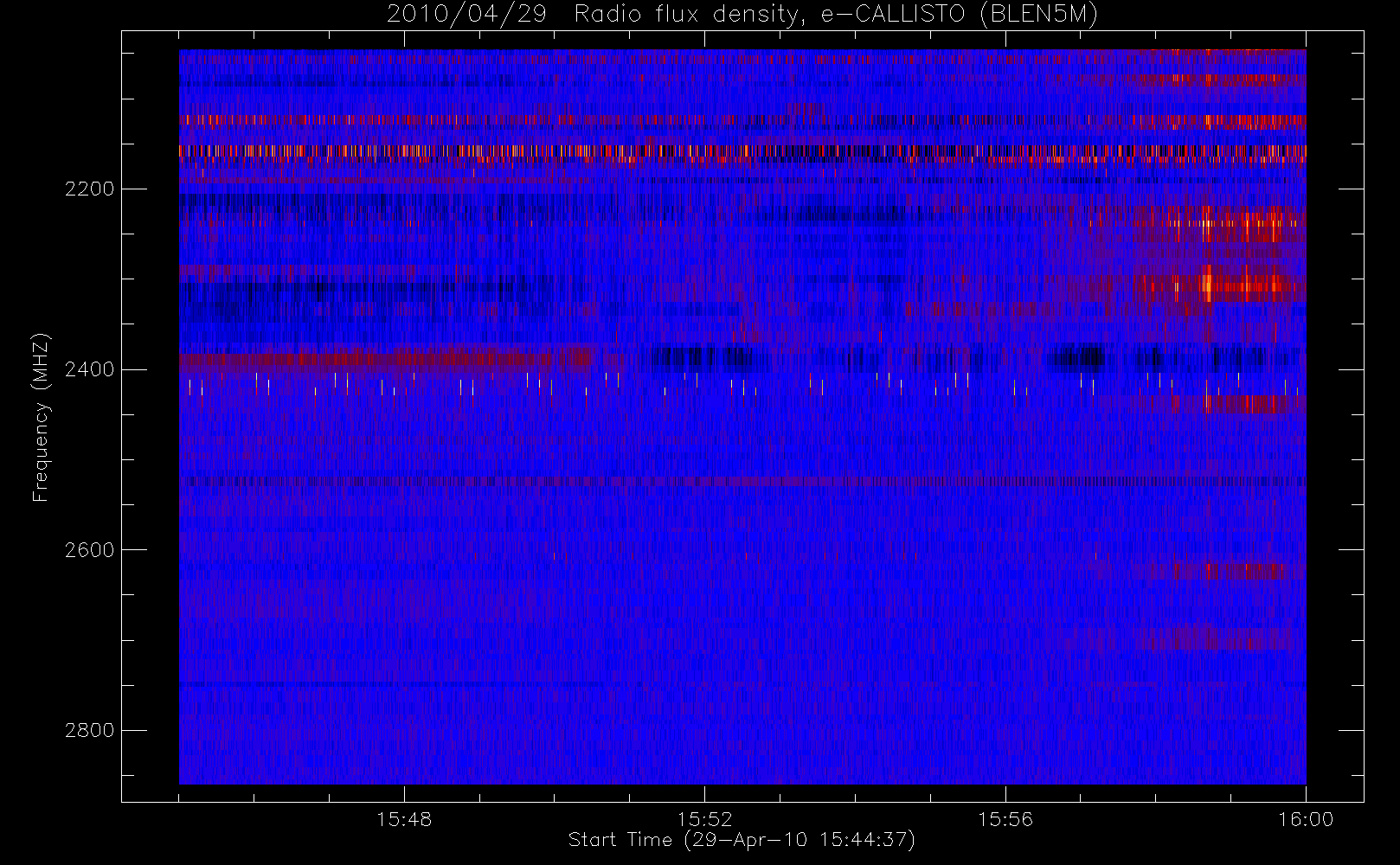
Task: Click the 15:56 time tick label
Action: click(x=1005, y=819)
